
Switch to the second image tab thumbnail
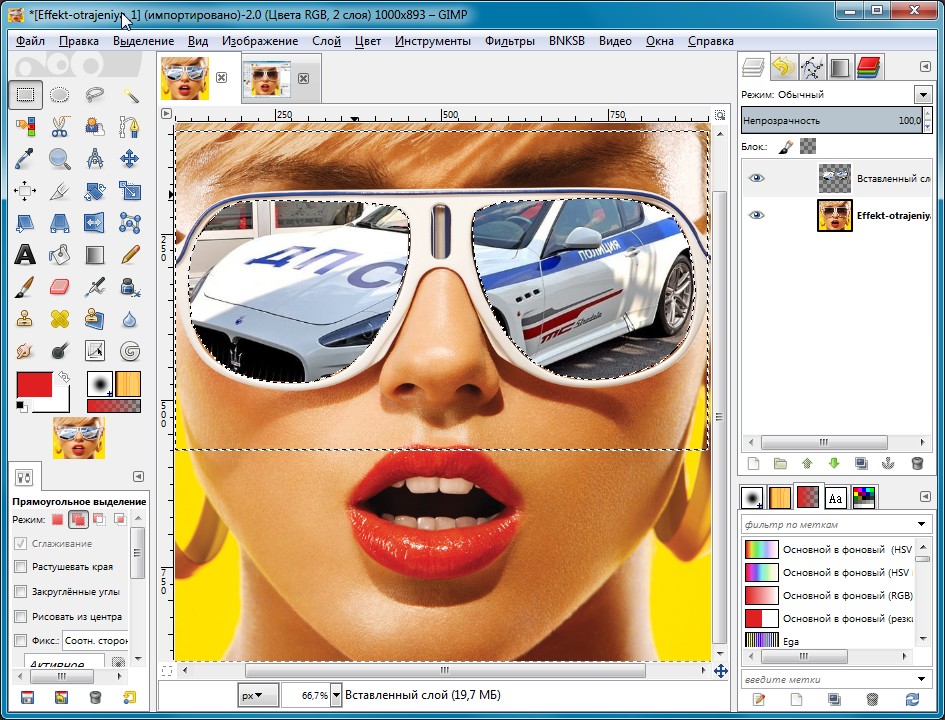pyautogui.click(x=267, y=78)
